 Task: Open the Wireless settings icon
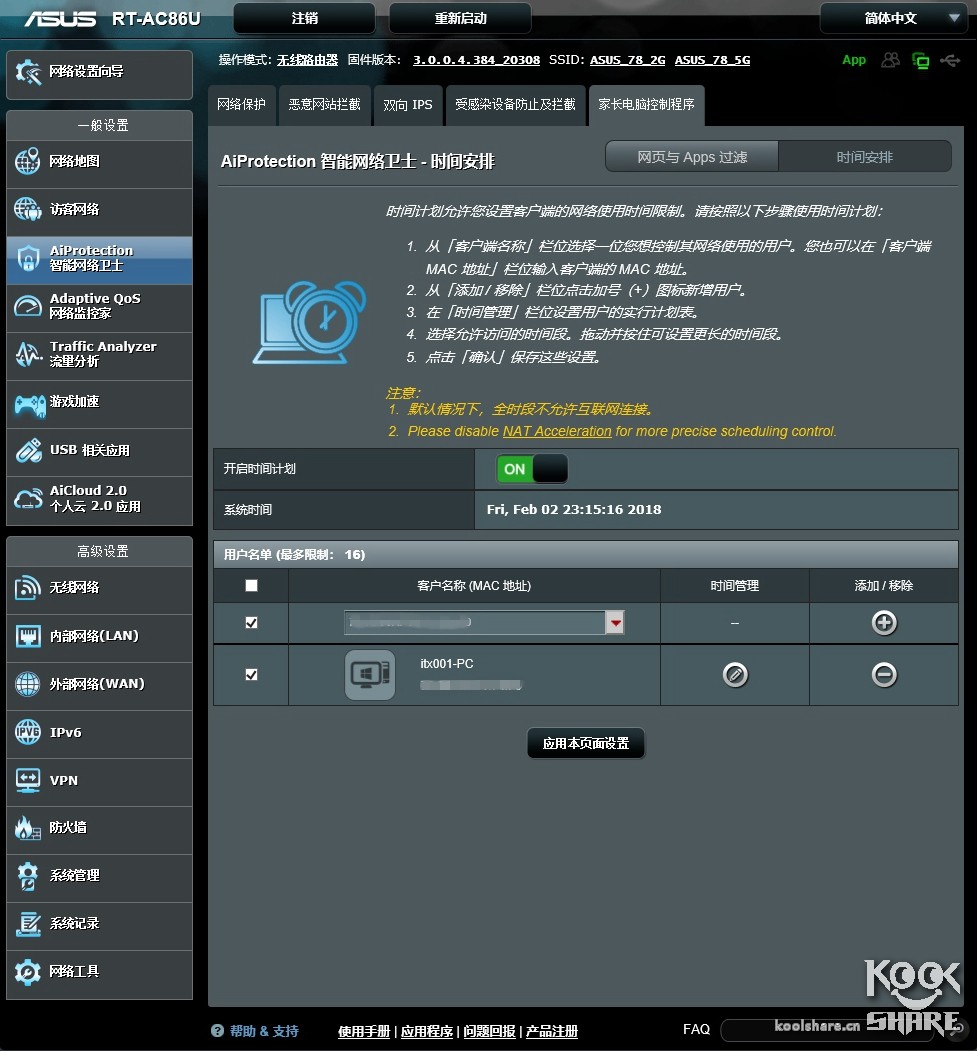pyautogui.click(x=27, y=588)
